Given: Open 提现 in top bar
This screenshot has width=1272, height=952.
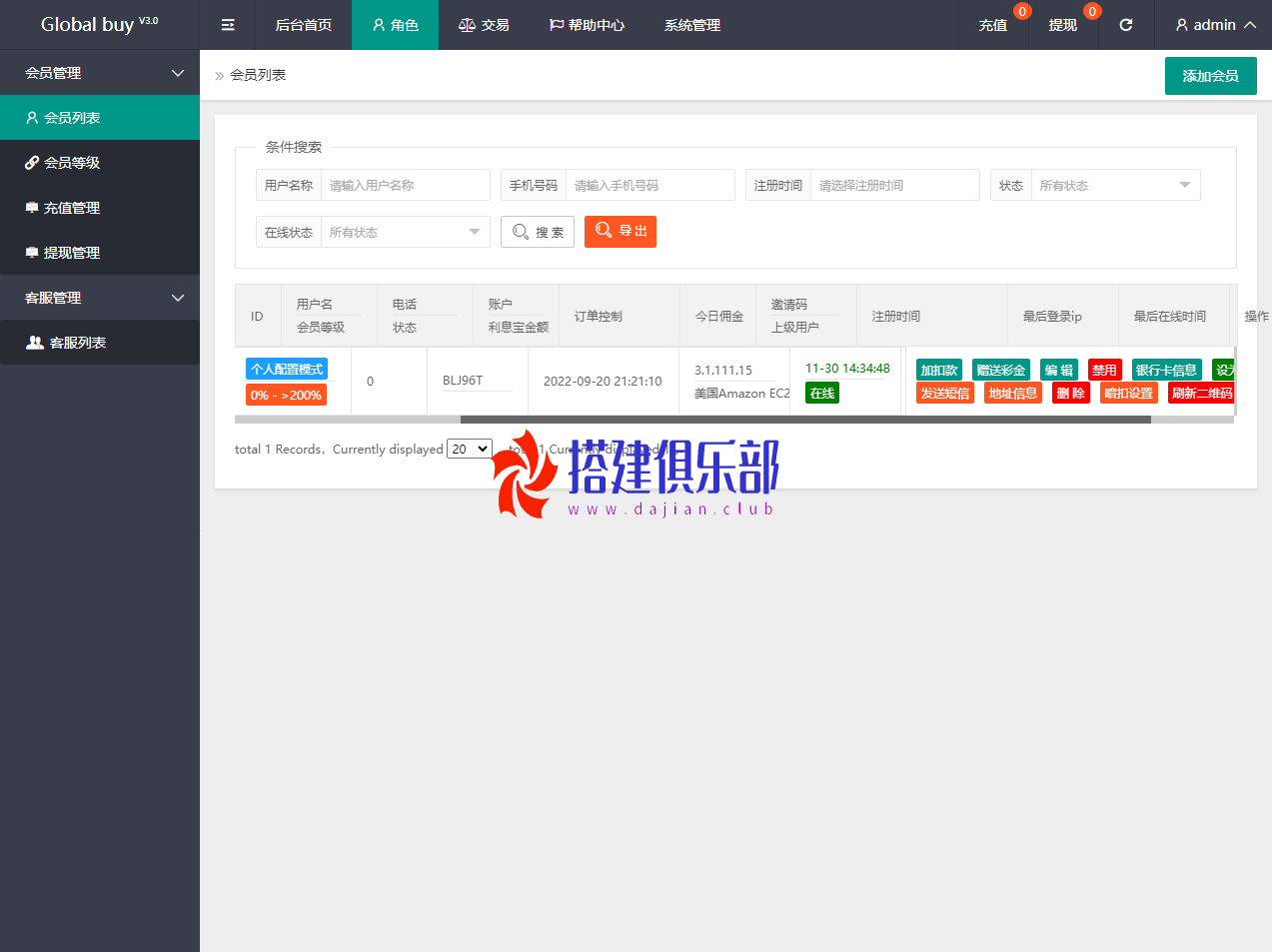Looking at the screenshot, I should pyautogui.click(x=1063, y=25).
